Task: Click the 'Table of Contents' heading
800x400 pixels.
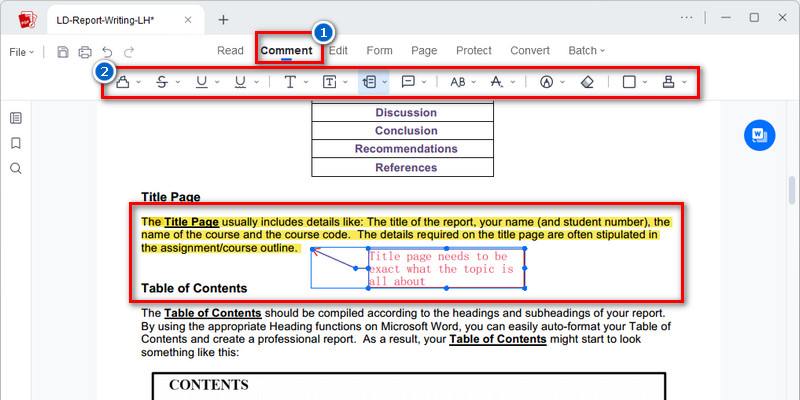Action: point(194,288)
